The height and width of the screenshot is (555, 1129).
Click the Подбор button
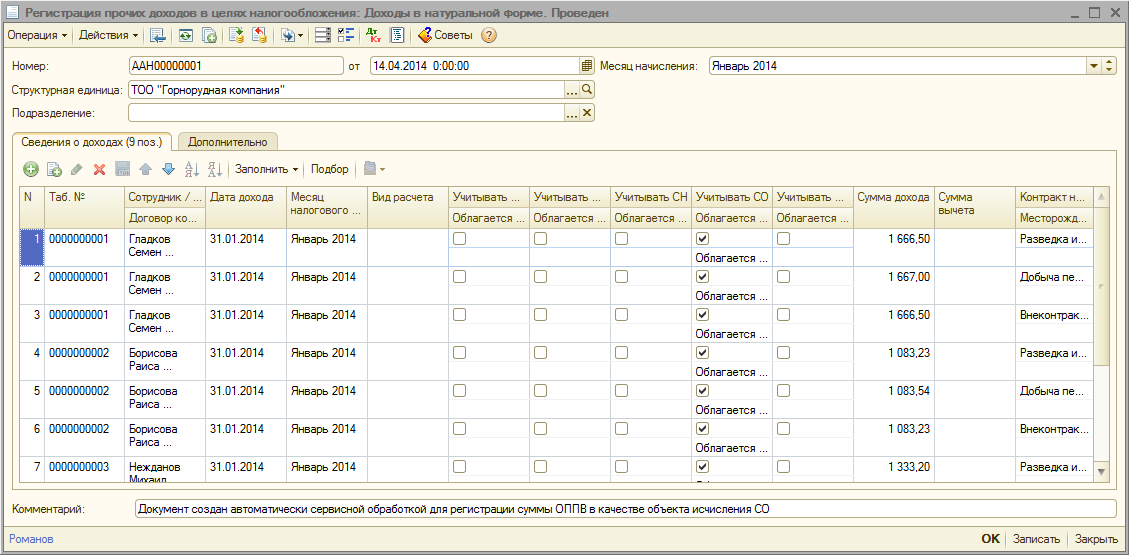(x=330, y=169)
